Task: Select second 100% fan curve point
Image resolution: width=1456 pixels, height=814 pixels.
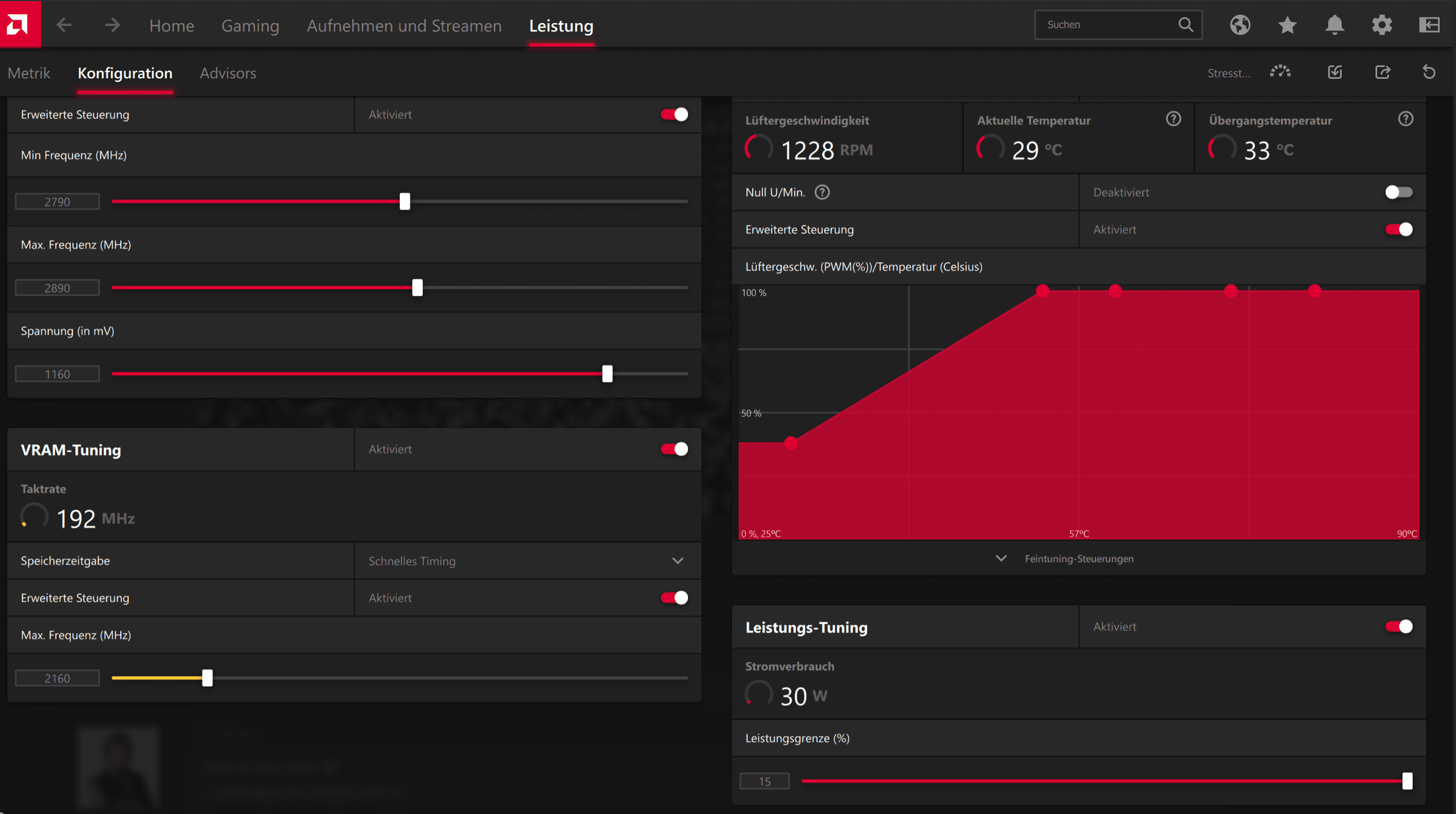Action: (x=1115, y=291)
